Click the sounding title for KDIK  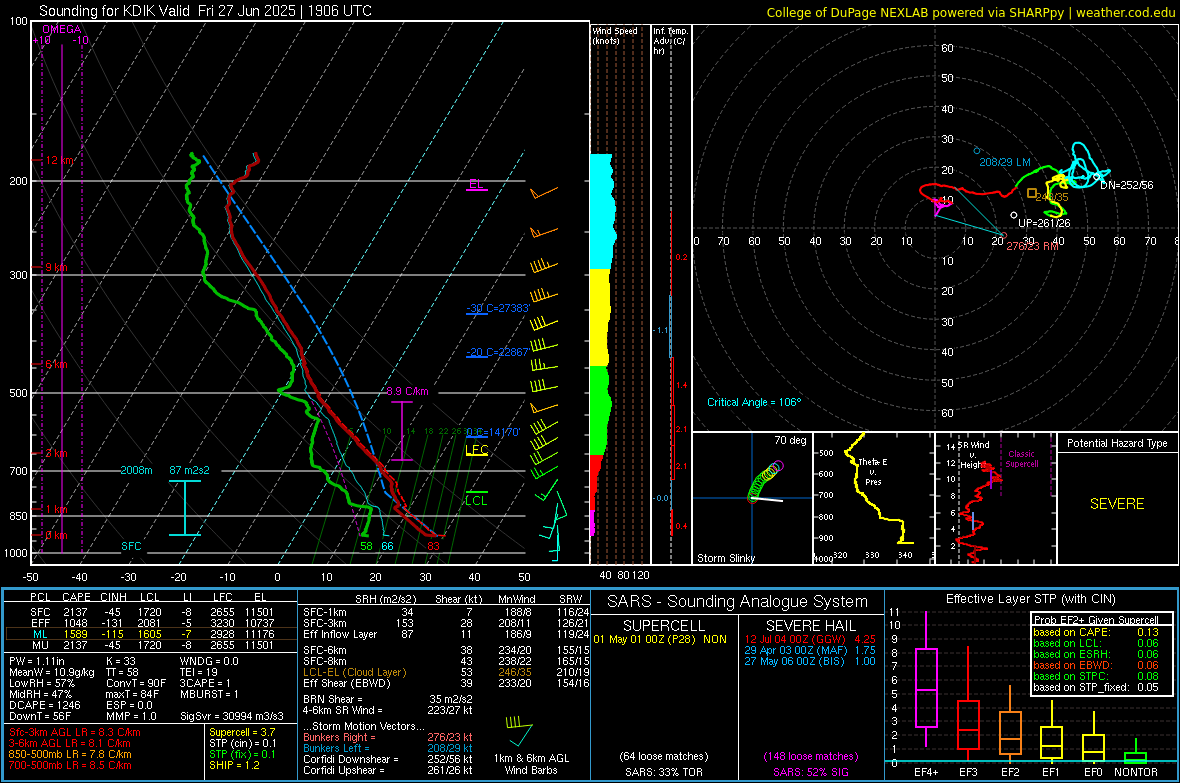[205, 11]
